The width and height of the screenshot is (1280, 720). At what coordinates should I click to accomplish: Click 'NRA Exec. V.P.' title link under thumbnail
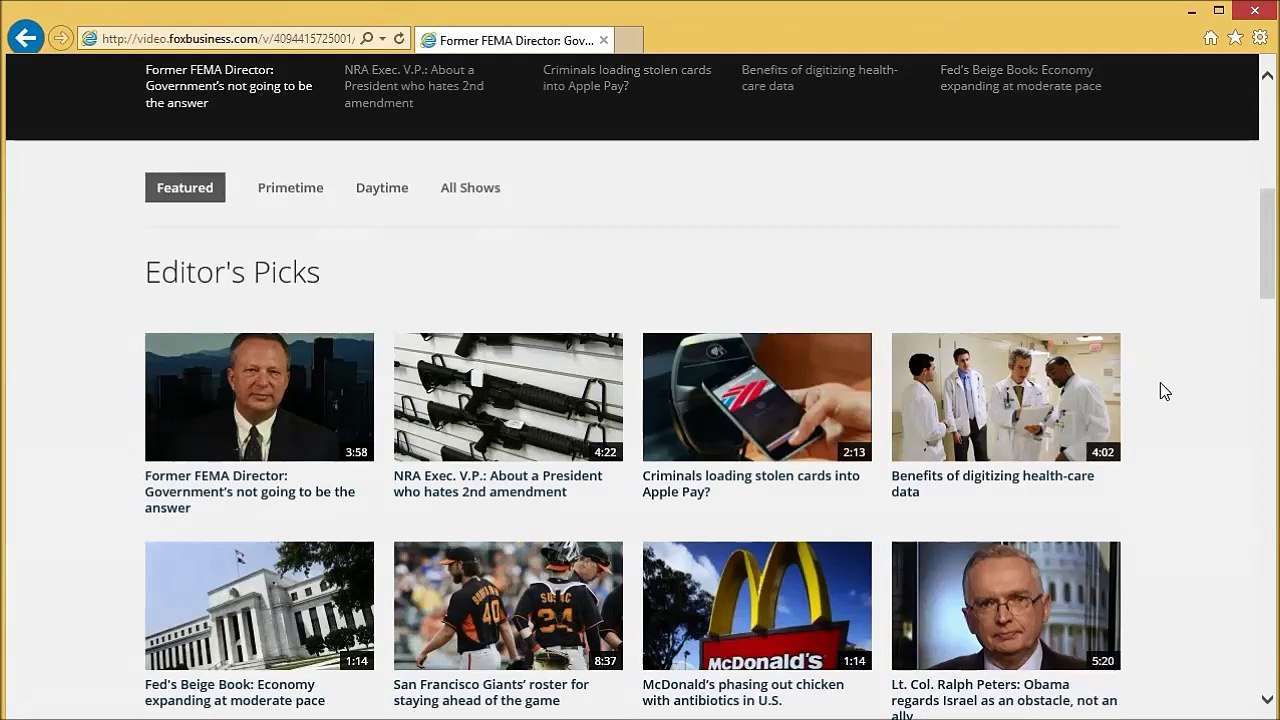pos(498,484)
